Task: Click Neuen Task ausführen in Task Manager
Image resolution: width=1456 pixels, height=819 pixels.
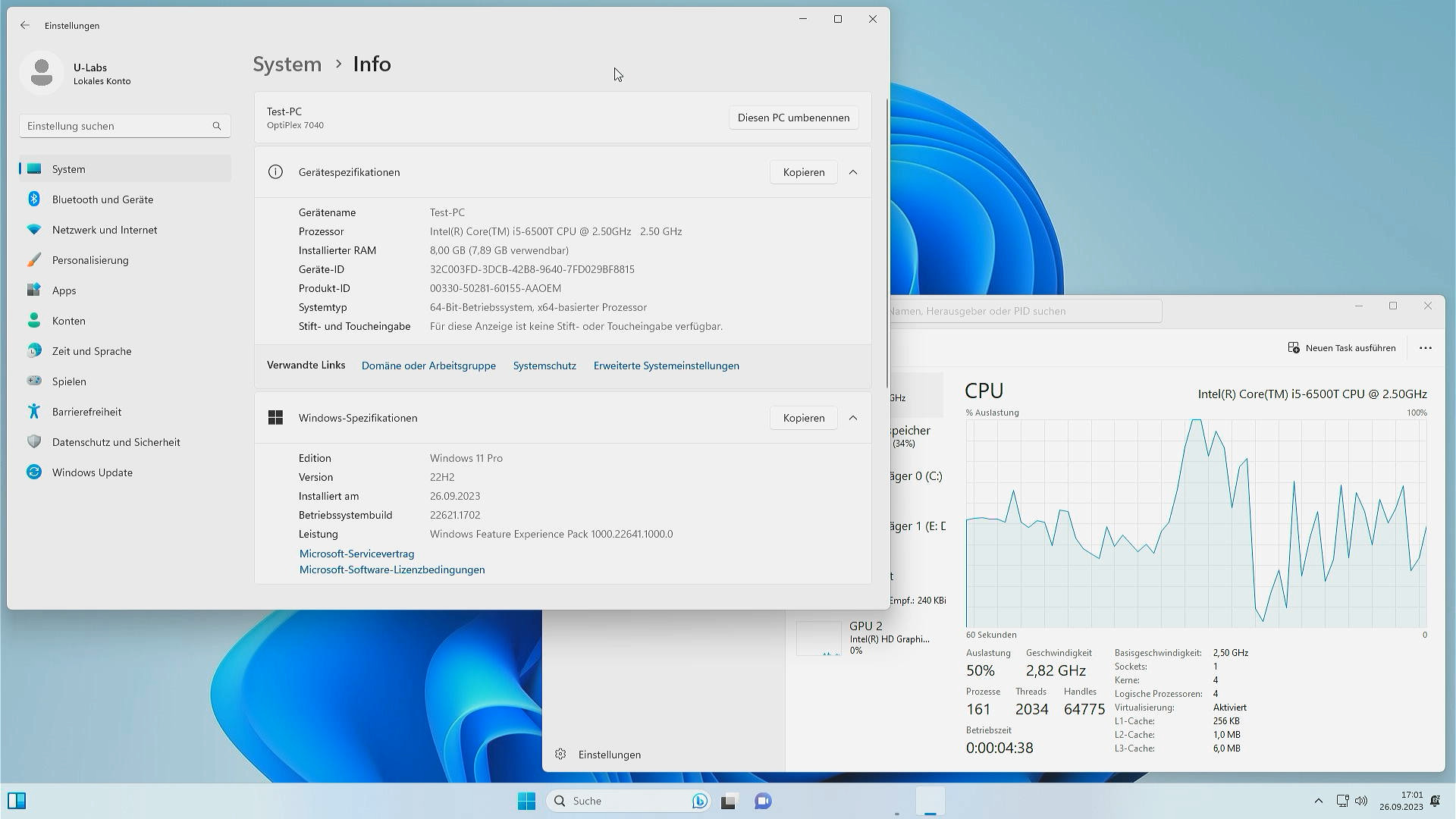Action: [x=1341, y=348]
